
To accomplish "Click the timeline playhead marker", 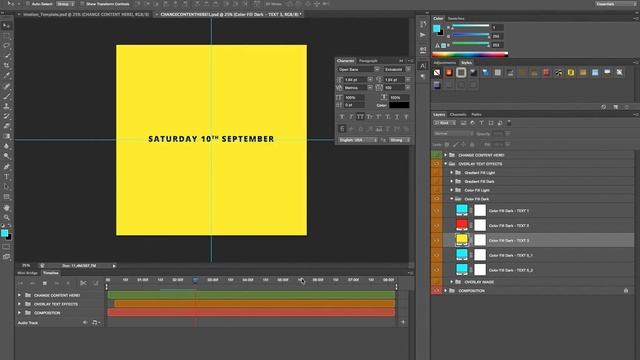I will tap(196, 280).
